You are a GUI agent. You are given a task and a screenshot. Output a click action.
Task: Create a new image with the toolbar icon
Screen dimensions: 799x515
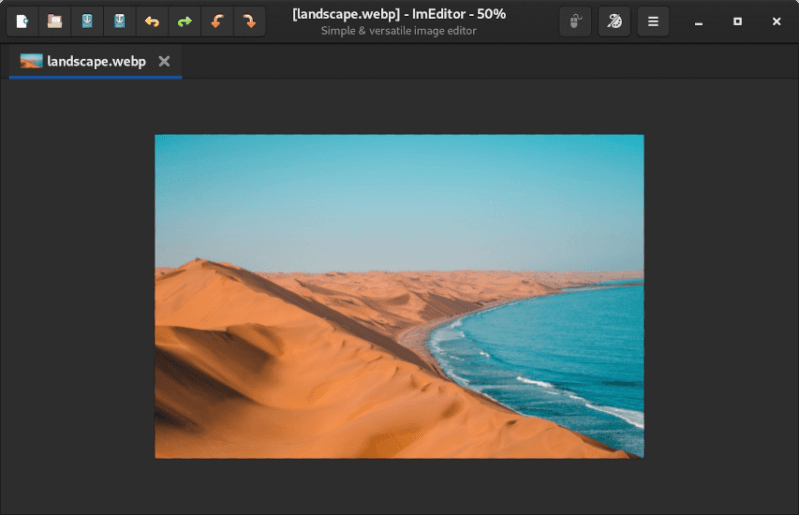point(22,21)
